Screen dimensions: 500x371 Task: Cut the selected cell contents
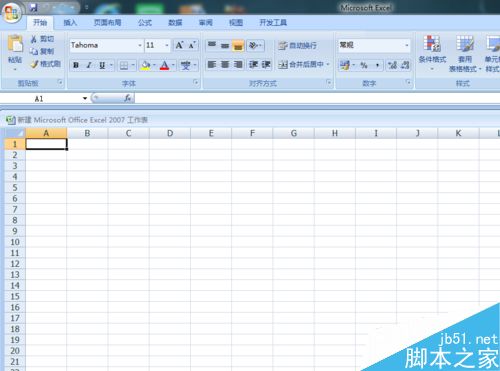tap(42, 39)
